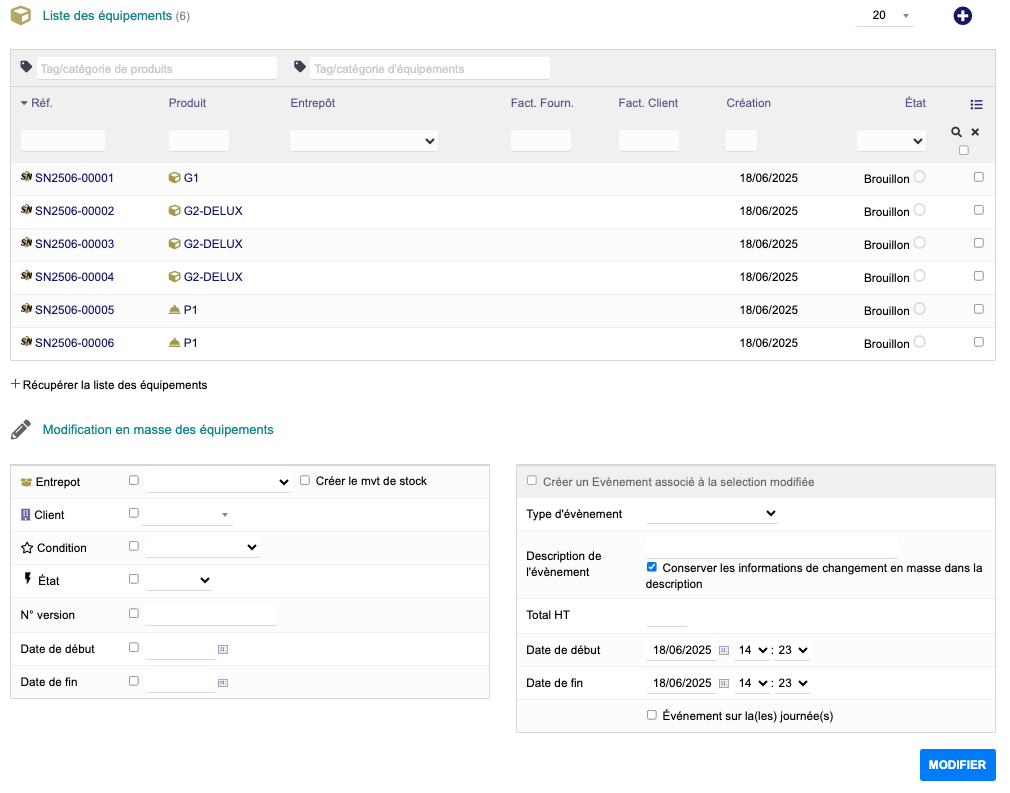Viewport: 1010px width, 793px height.
Task: Click the MODIFIER button
Action: (x=957, y=765)
